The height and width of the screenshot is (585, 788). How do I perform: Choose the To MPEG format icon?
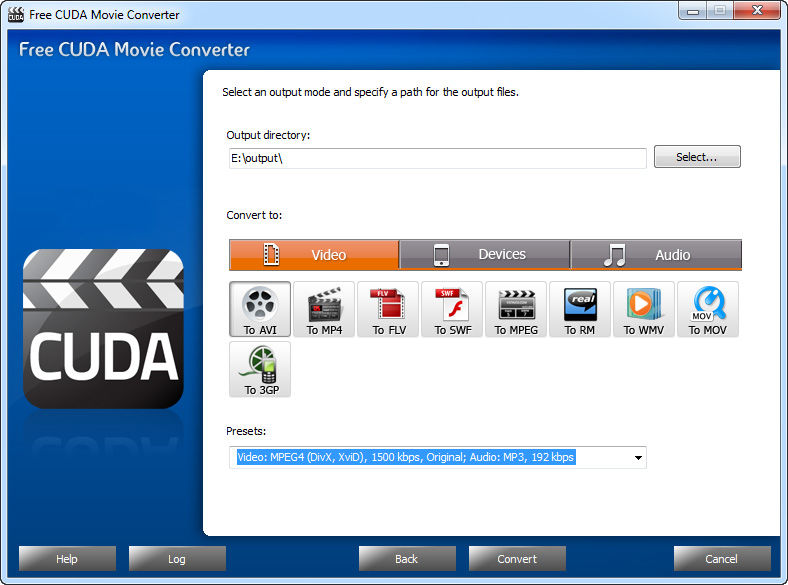coord(516,309)
